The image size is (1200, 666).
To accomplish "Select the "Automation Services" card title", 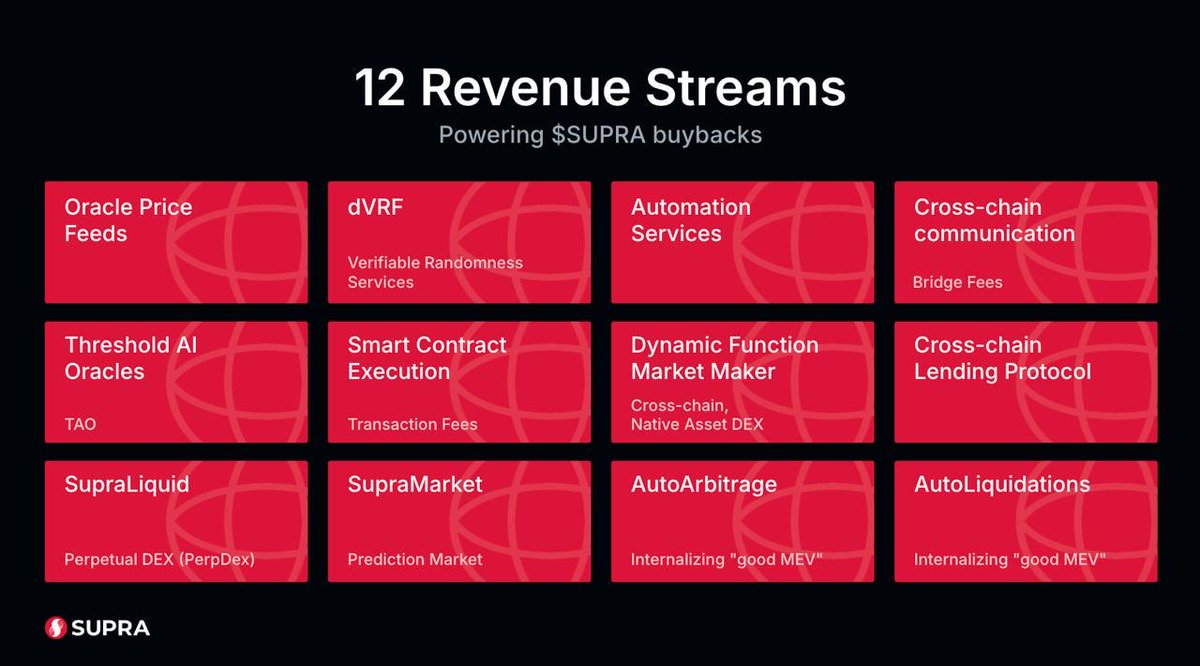I will coord(690,220).
